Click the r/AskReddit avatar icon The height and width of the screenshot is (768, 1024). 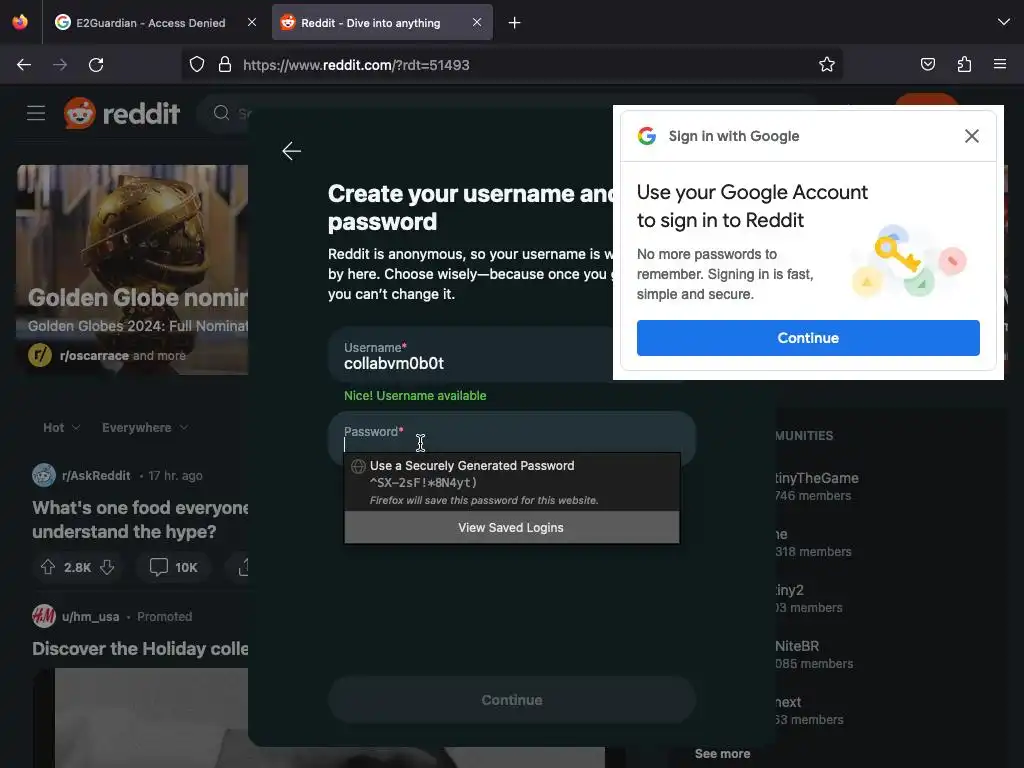[44, 475]
